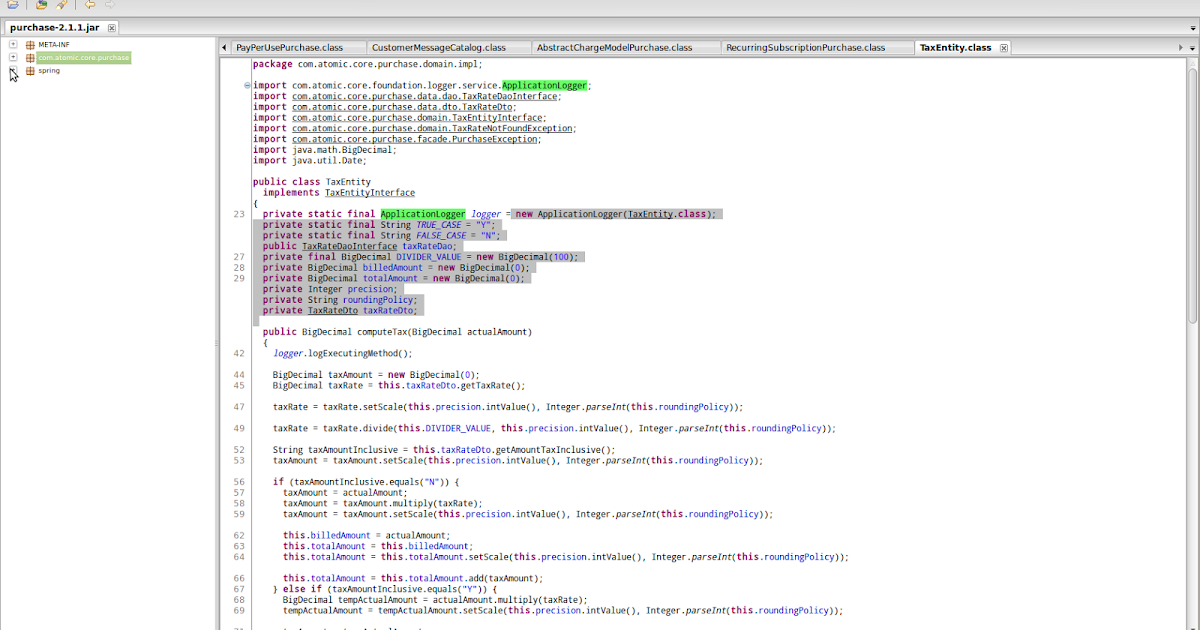Select META-INF in the tree
1200x630 pixels.
click(x=54, y=45)
